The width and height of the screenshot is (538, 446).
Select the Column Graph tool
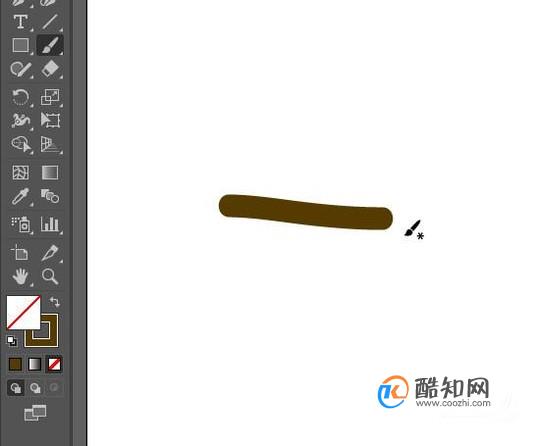50,224
